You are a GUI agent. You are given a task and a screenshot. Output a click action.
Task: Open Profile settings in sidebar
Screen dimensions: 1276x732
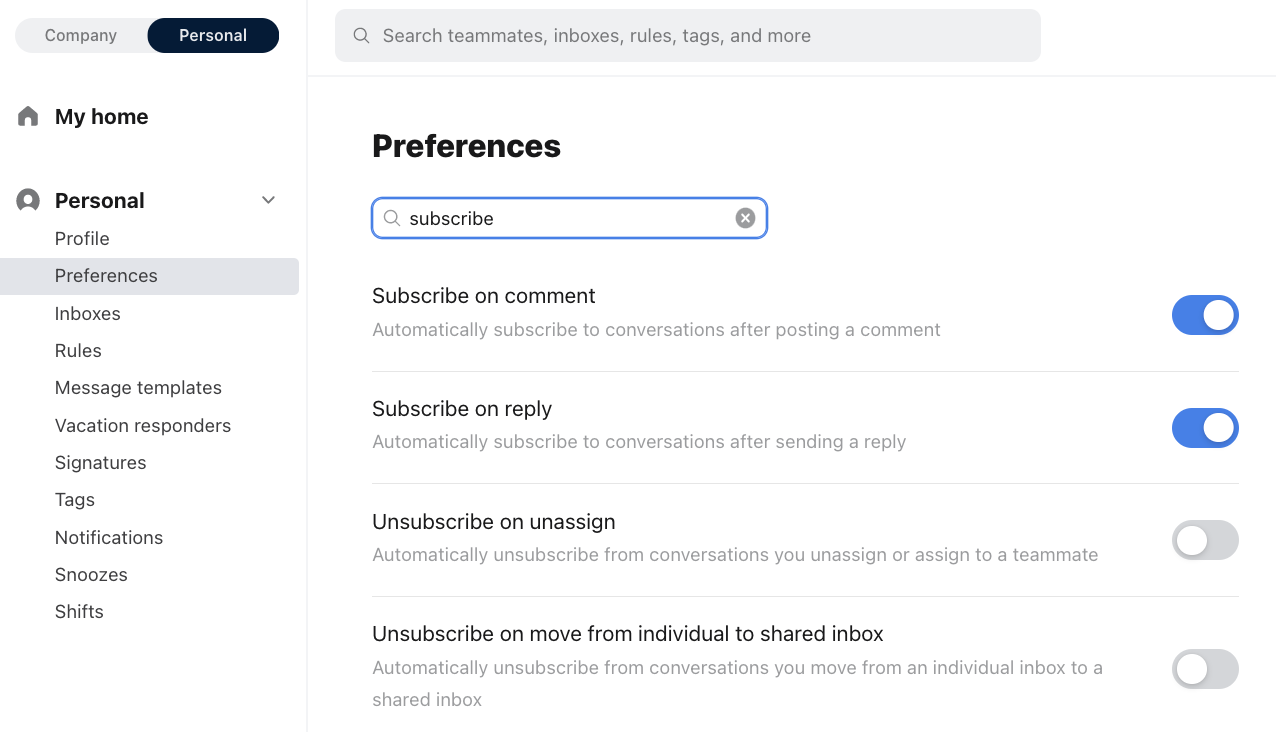click(82, 238)
